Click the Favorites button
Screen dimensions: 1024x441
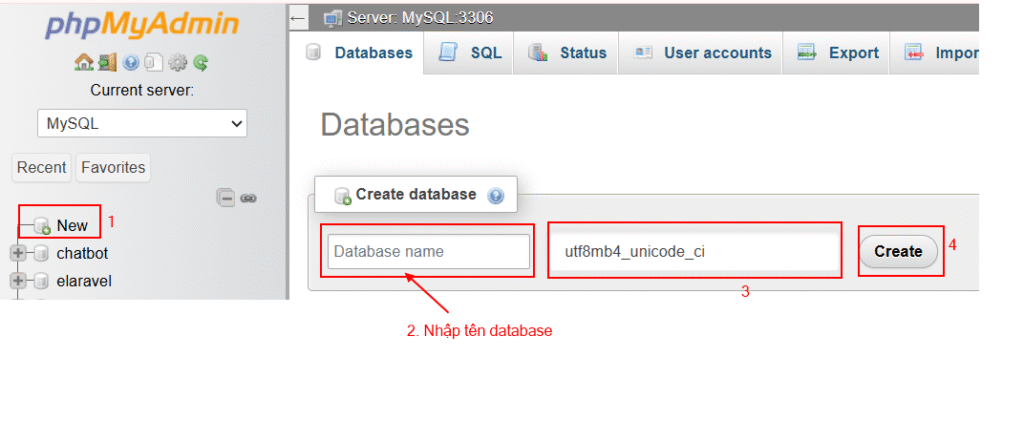(x=113, y=168)
